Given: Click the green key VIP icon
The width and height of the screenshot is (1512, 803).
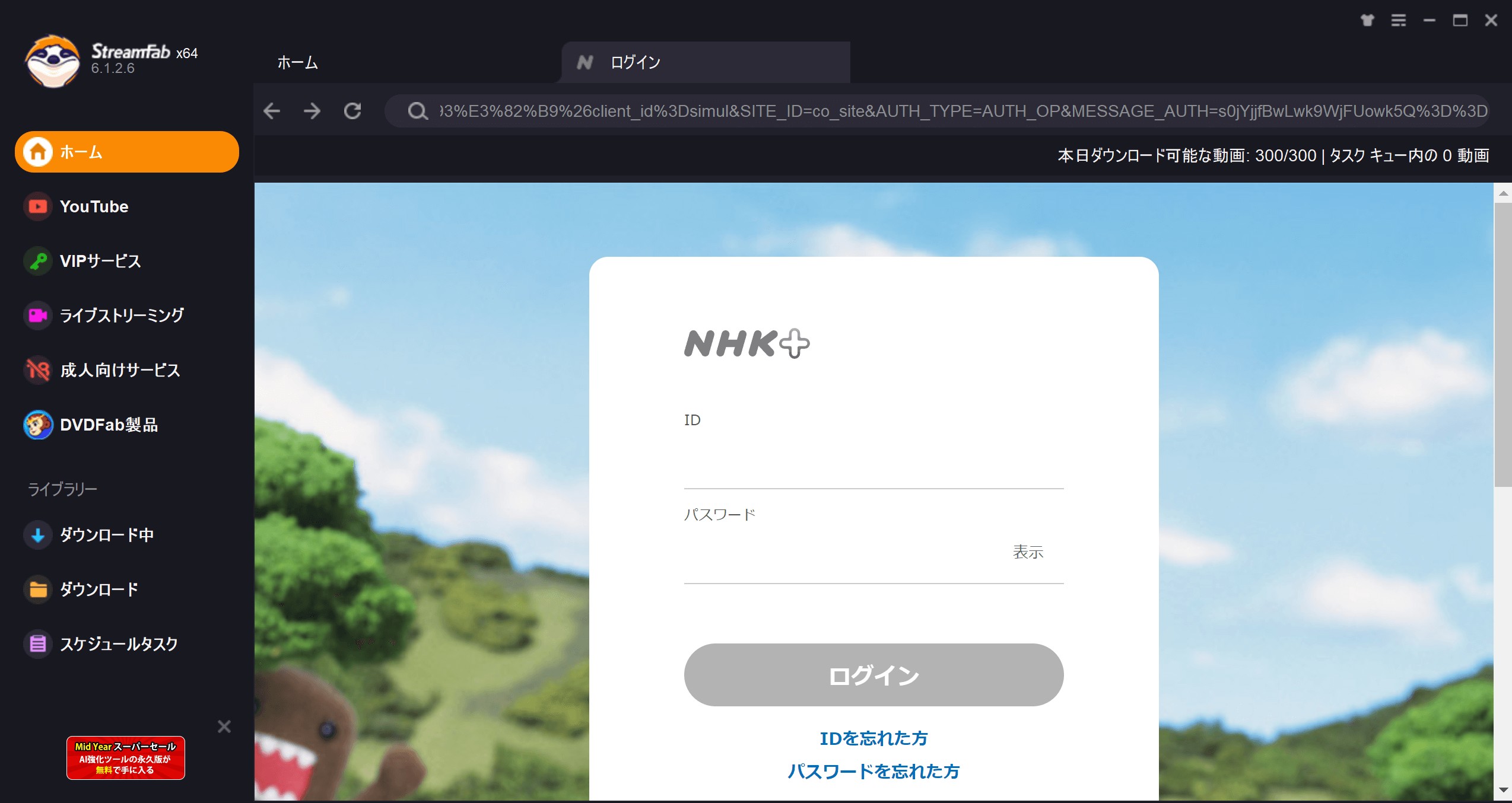Looking at the screenshot, I should 38,261.
